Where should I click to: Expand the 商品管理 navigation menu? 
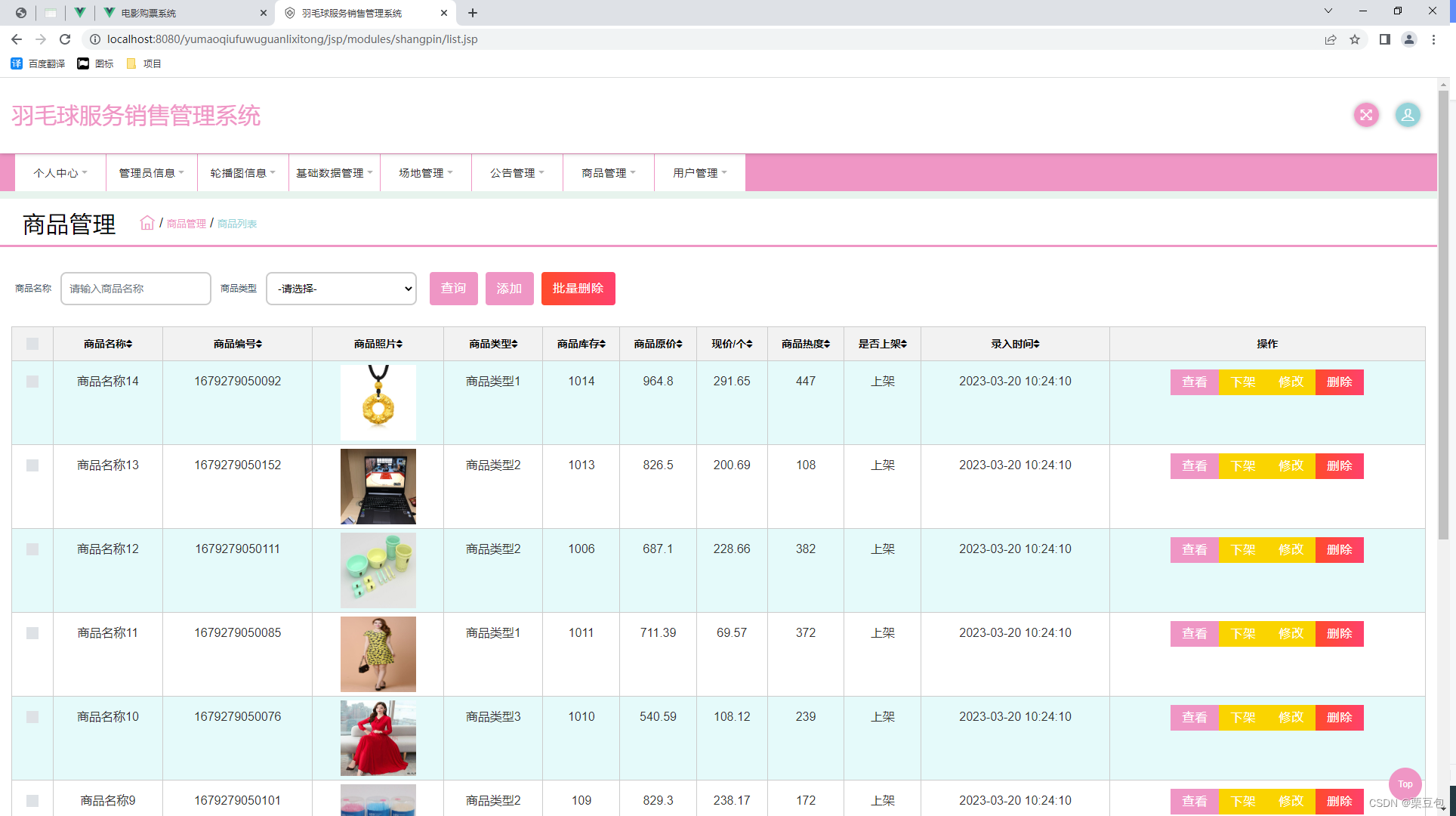point(608,173)
